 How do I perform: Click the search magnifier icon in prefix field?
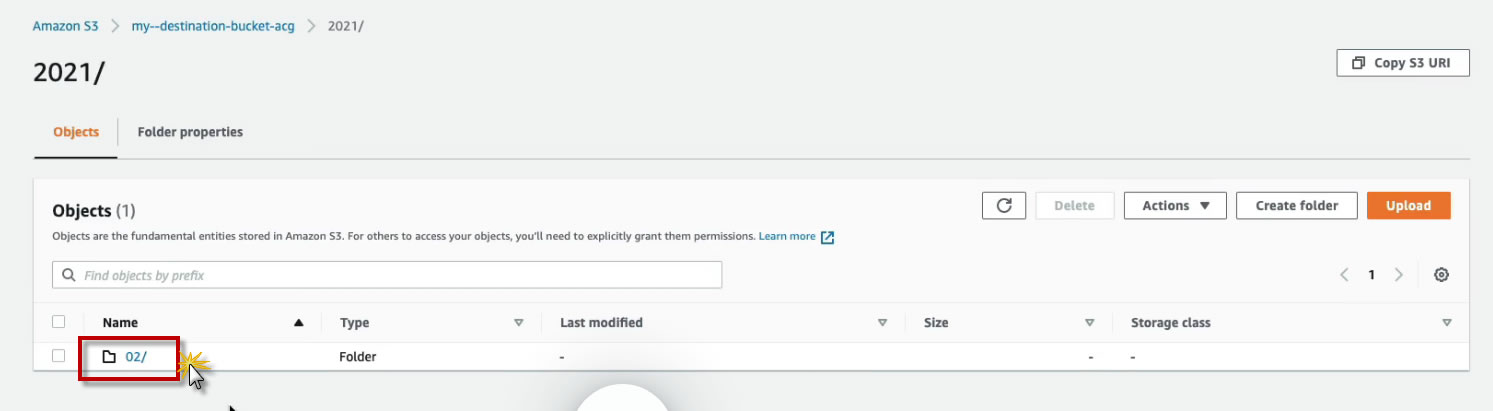pos(69,275)
